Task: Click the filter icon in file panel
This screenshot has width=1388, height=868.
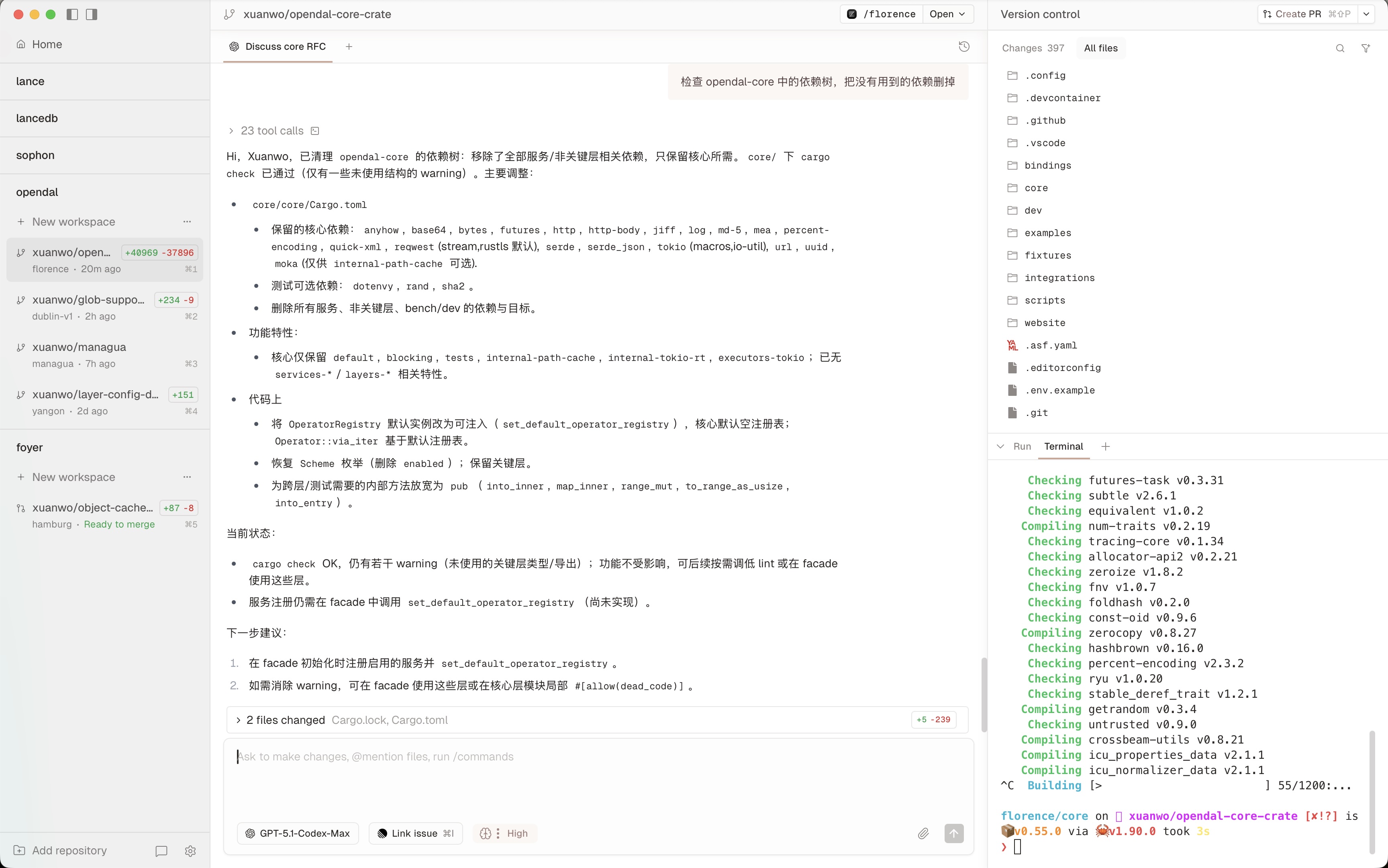Action: click(1366, 48)
